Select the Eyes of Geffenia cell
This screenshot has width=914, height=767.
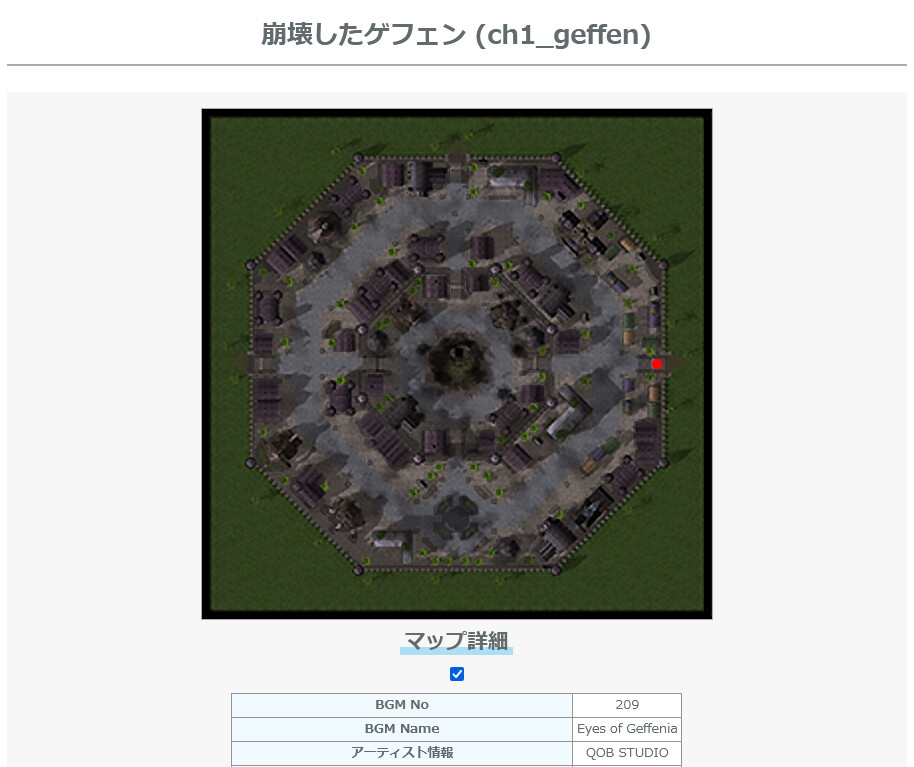pos(627,729)
